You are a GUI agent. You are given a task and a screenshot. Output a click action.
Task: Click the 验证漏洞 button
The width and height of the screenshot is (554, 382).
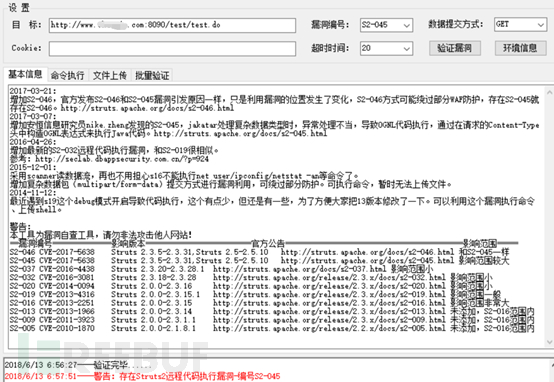point(455,48)
